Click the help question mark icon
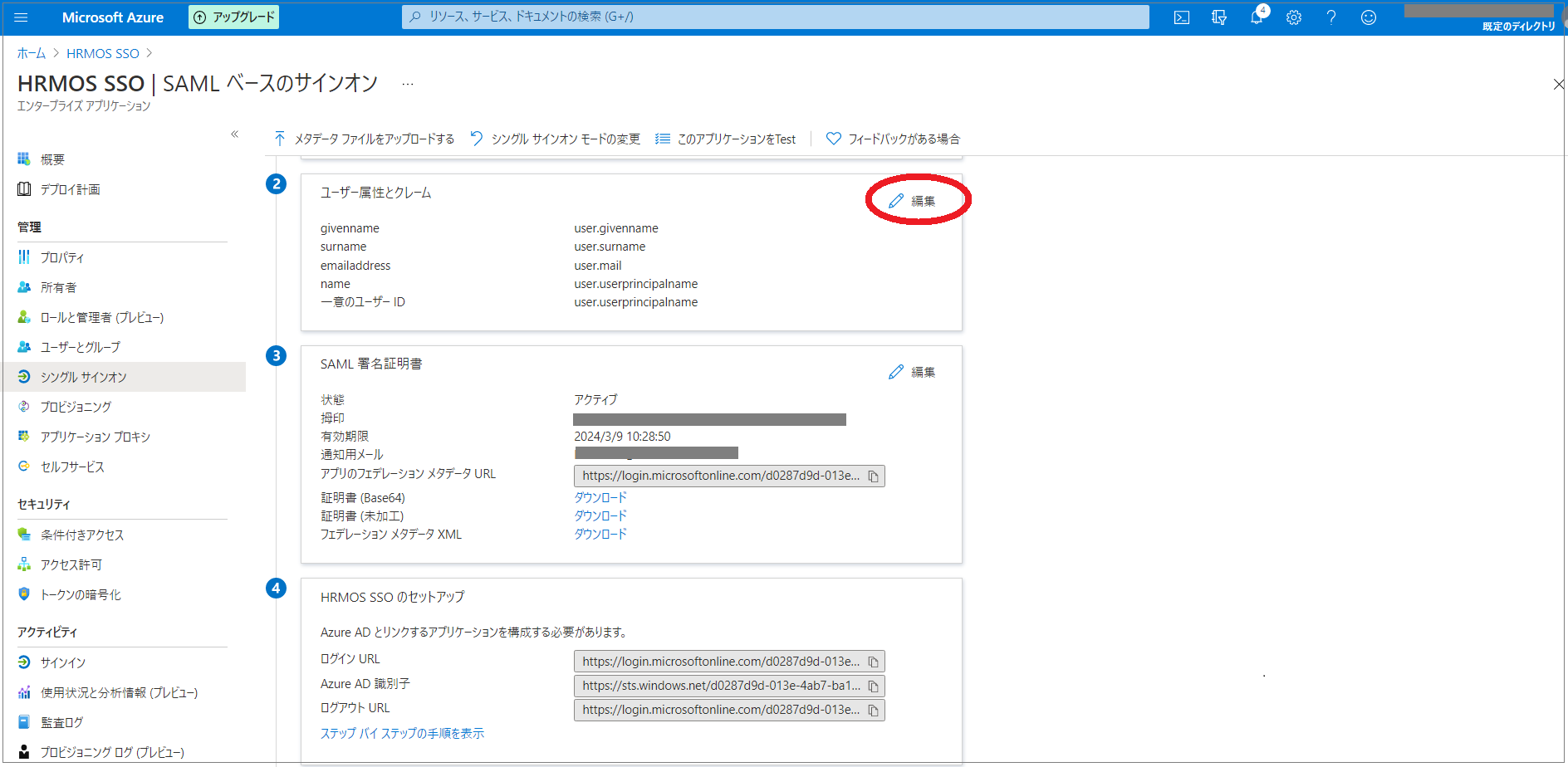The image size is (1568, 767). pos(1331,17)
